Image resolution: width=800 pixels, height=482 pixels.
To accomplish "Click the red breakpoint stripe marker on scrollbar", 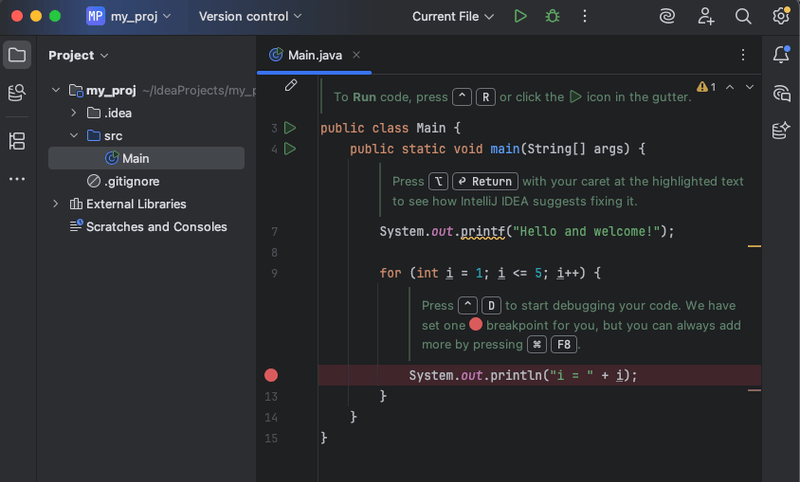I will 754,390.
